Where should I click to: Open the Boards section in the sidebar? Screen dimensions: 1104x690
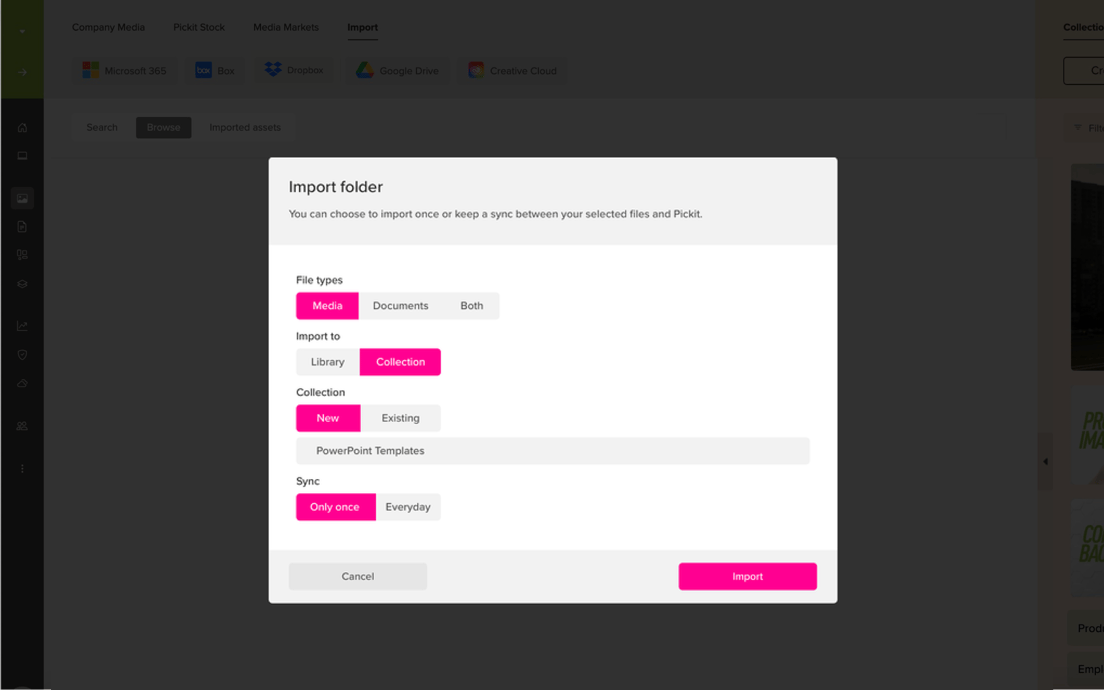click(x=22, y=255)
